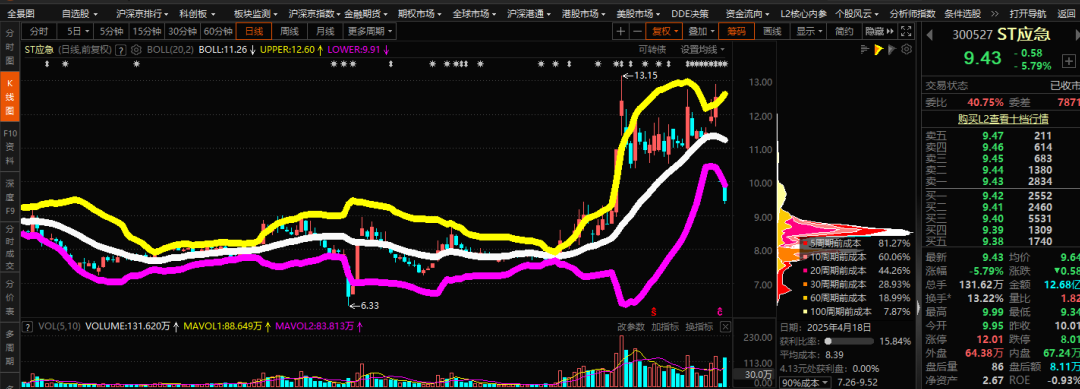Open the 全球市场 menu

point(475,13)
